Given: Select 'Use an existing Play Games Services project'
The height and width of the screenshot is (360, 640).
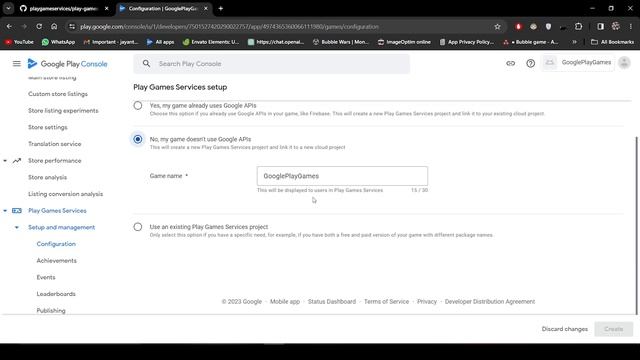Looking at the screenshot, I should click(138, 227).
